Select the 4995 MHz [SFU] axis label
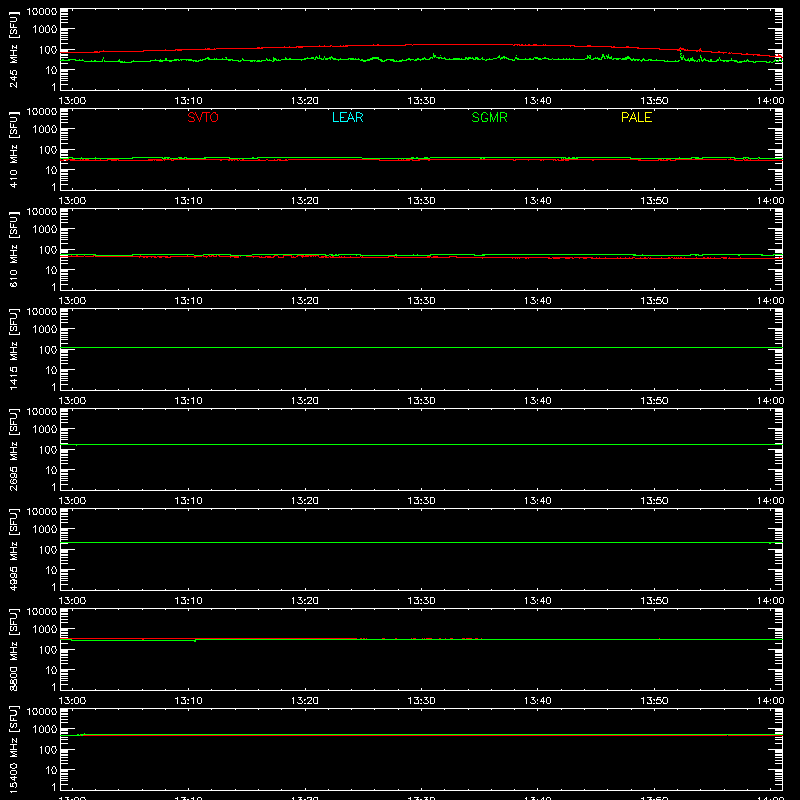800x800 pixels. coord(14,549)
